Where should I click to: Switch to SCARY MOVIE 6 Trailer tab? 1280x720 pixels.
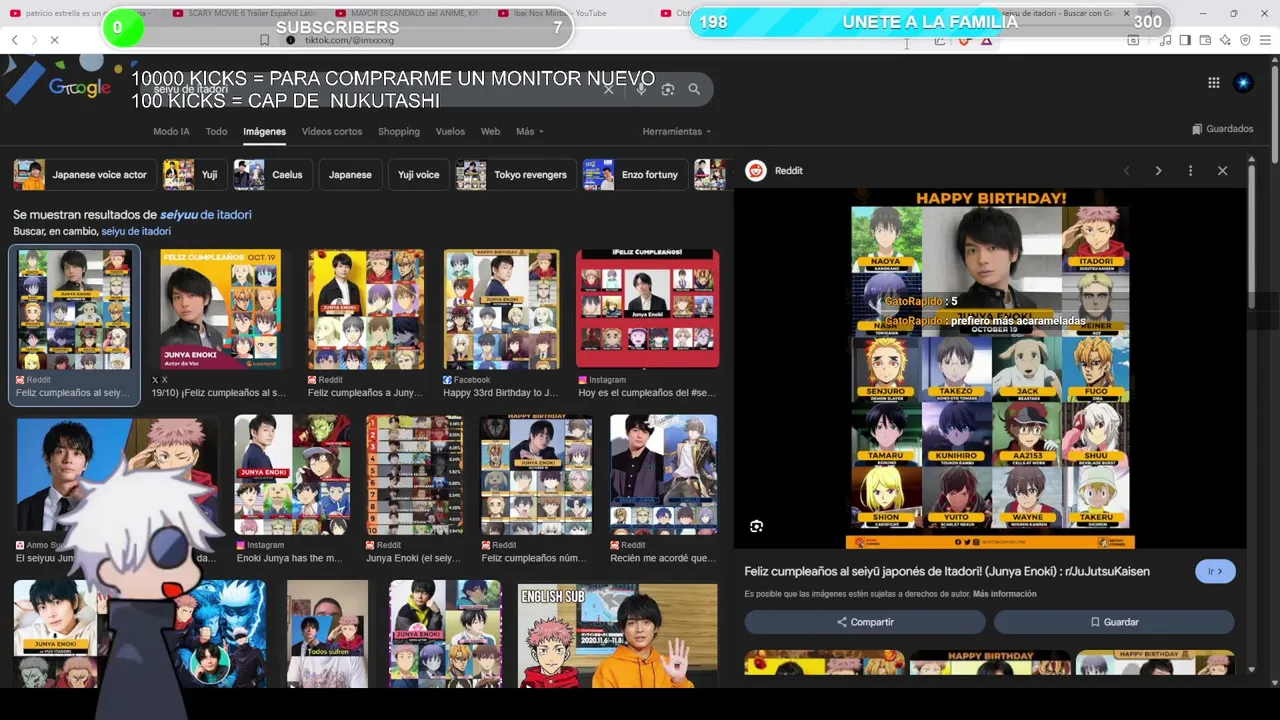[246, 13]
